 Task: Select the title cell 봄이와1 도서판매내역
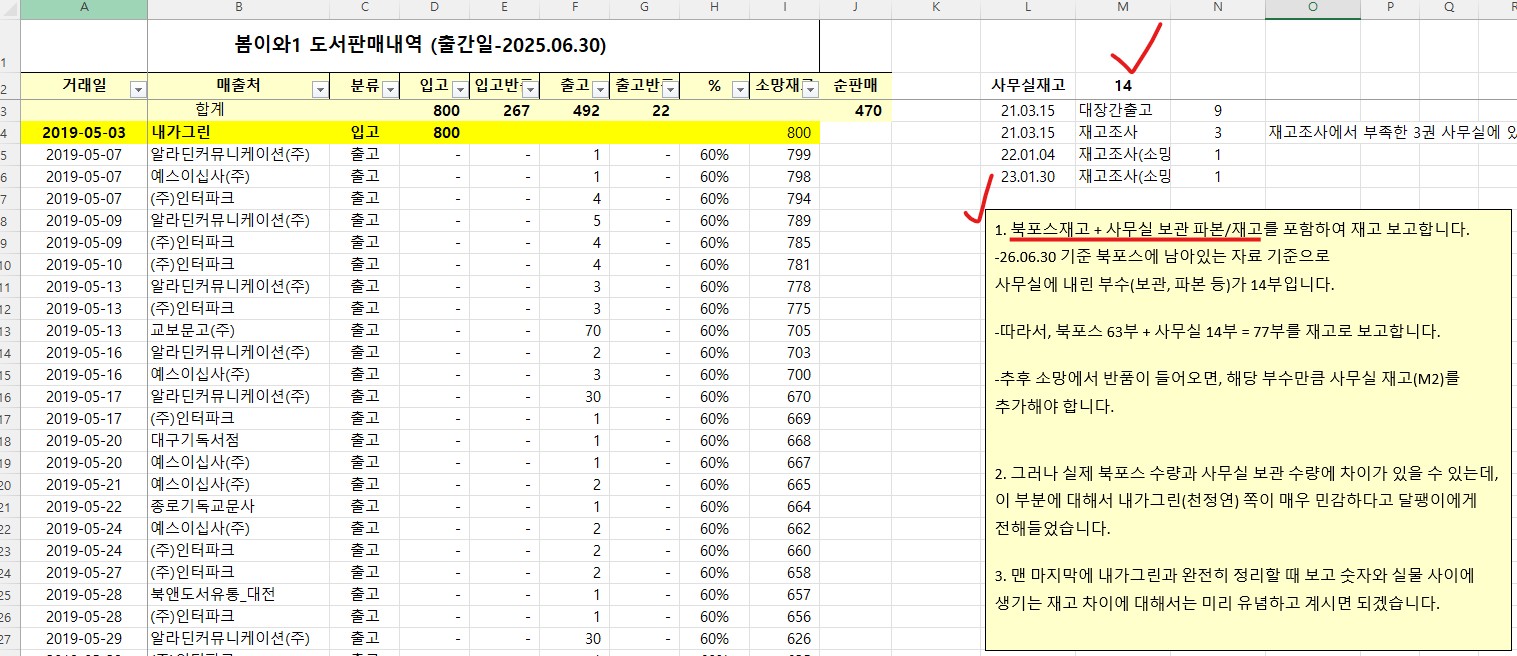484,46
